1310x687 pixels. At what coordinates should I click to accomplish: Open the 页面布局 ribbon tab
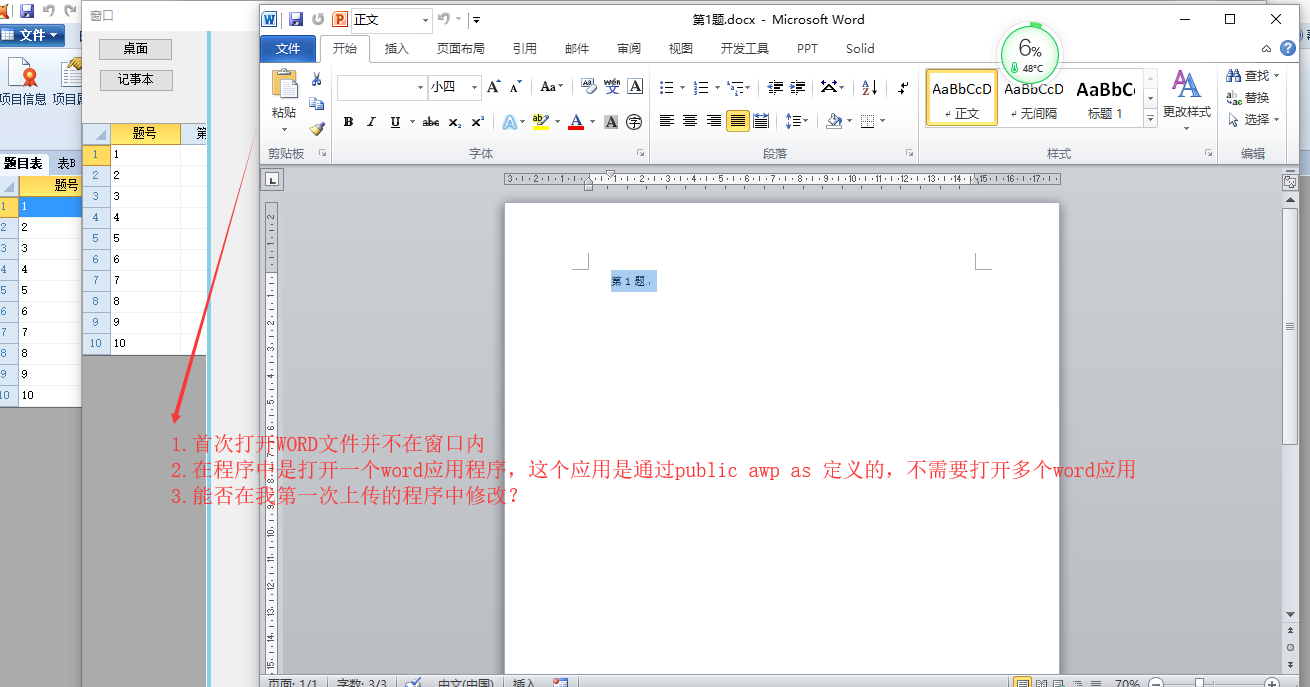[460, 48]
